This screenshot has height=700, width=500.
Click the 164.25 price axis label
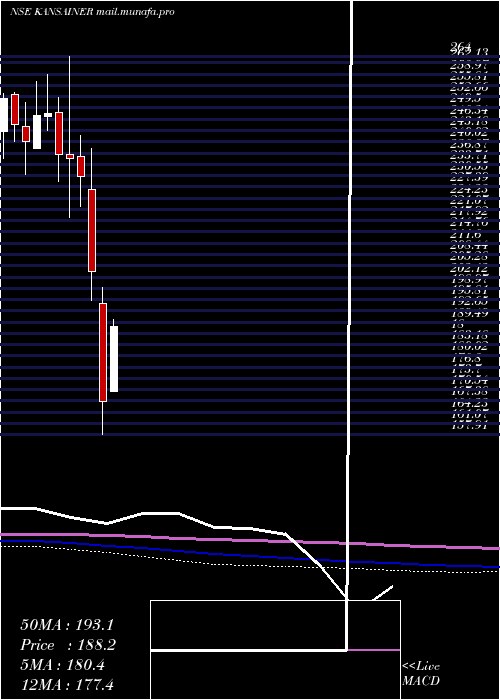click(468, 402)
